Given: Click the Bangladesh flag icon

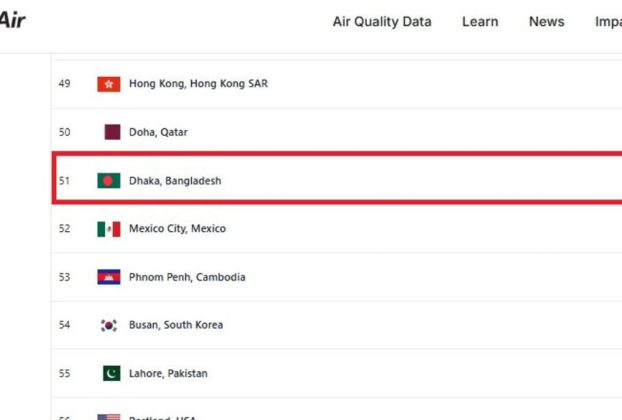Looking at the screenshot, I should [109, 181].
